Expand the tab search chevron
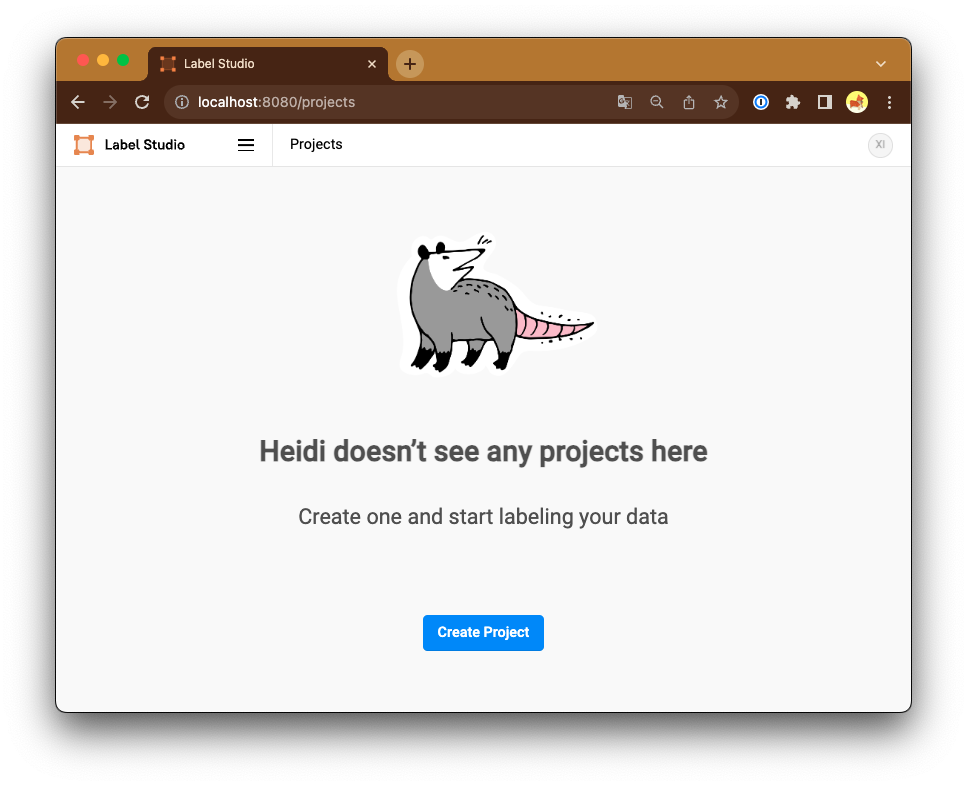The image size is (967, 786). click(881, 64)
